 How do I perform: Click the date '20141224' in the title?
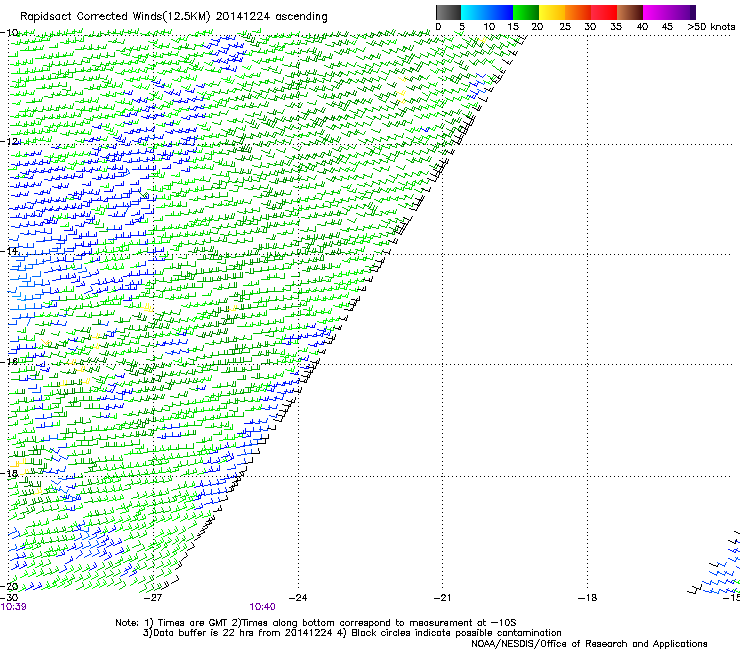(x=243, y=17)
